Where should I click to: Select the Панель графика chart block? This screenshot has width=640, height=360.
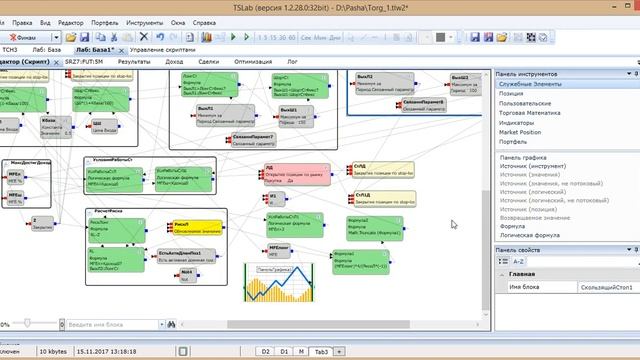point(279,282)
